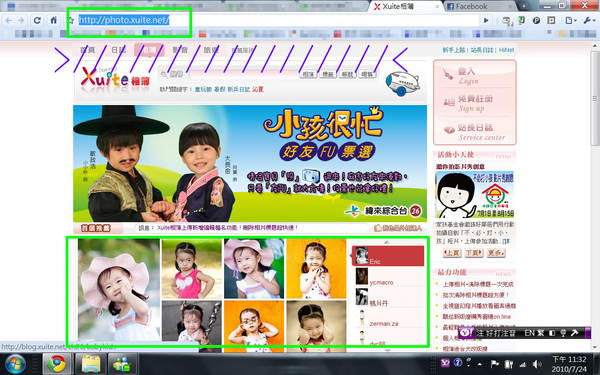Click the hot keyword 新兵日記

click(x=239, y=90)
